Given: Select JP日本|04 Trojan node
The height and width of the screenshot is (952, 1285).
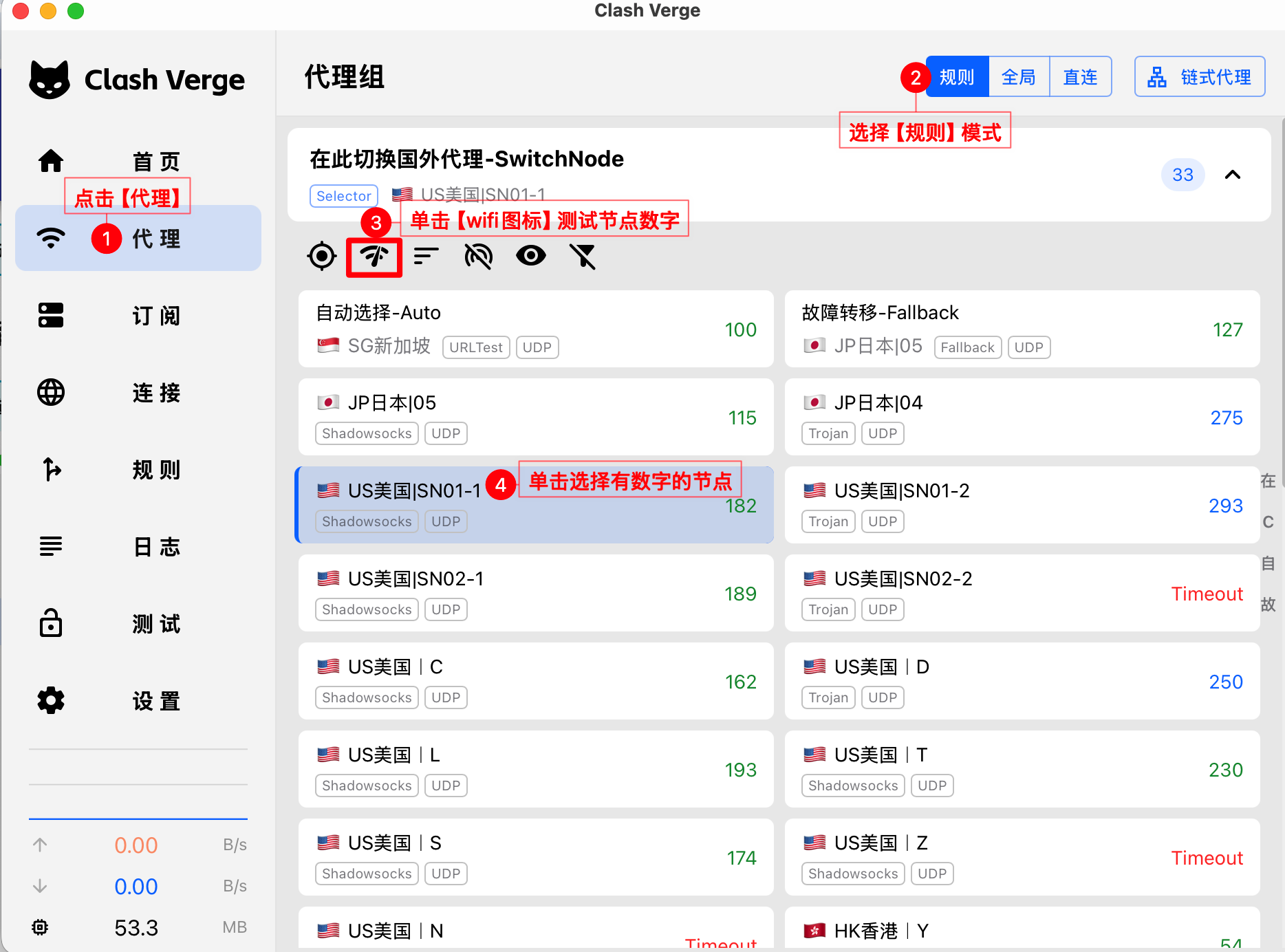Looking at the screenshot, I should (1022, 417).
